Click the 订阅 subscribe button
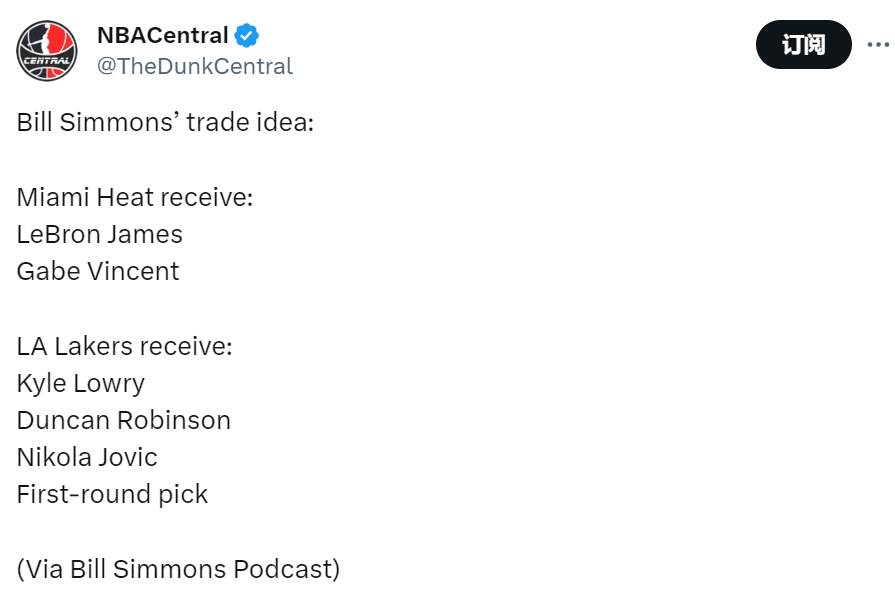The height and width of the screenshot is (590, 895). coord(804,45)
